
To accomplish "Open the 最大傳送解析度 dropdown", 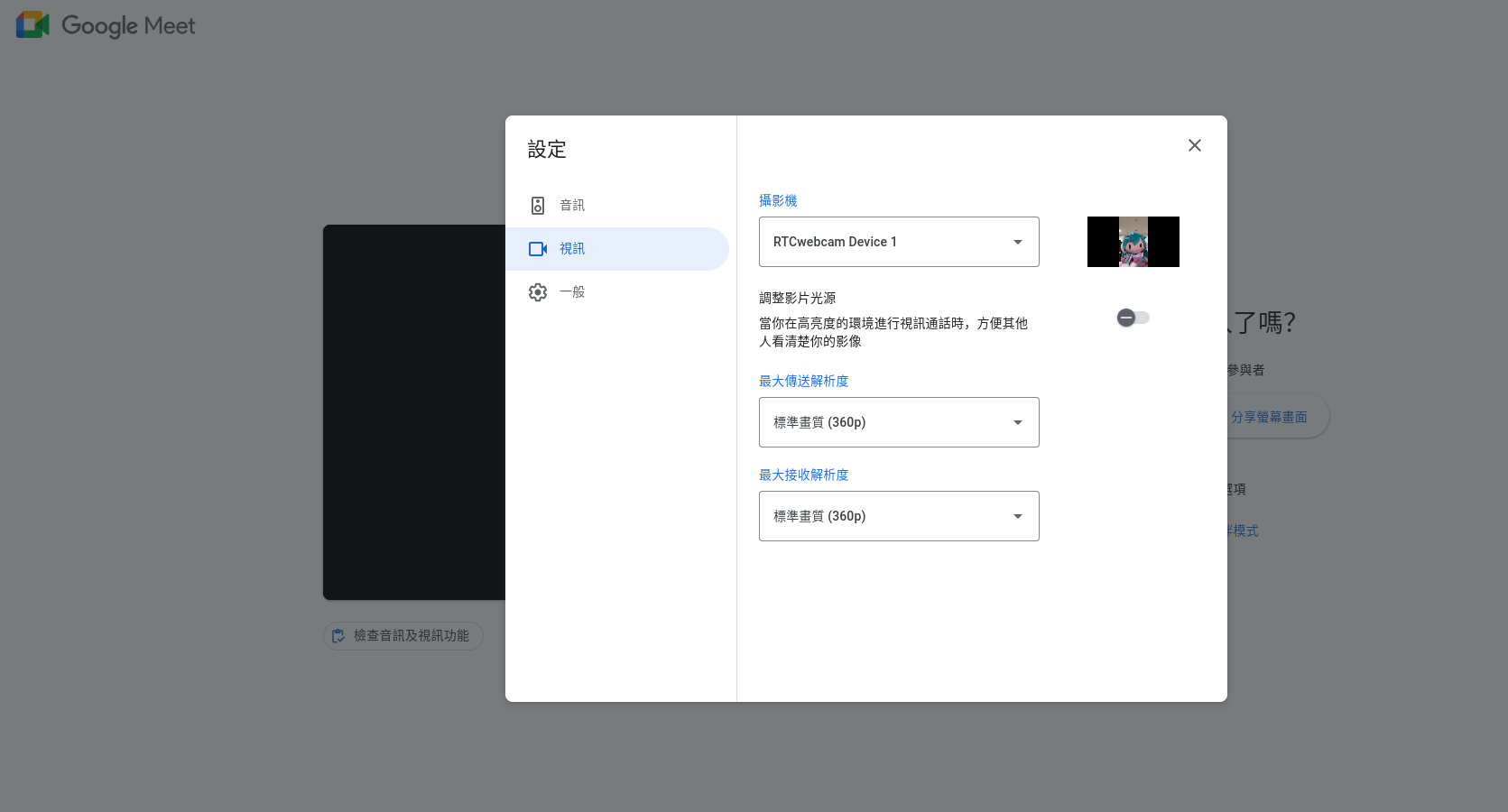I will pos(899,422).
